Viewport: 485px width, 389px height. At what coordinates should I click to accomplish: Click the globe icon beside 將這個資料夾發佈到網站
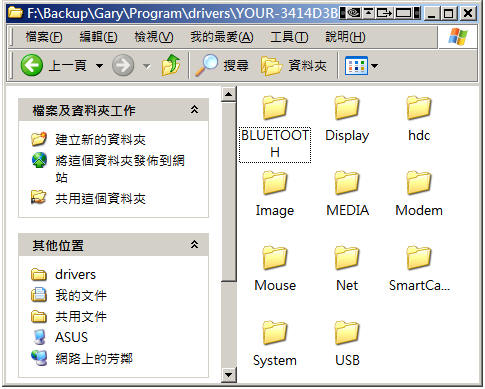(x=39, y=160)
